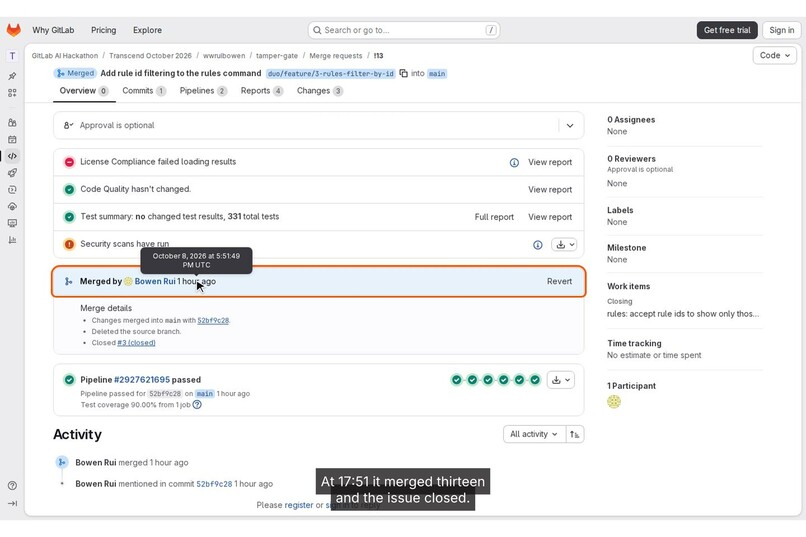The height and width of the screenshot is (537, 806).
Task: Click the grid-plus icon in left sidebar
Action: 12,93
